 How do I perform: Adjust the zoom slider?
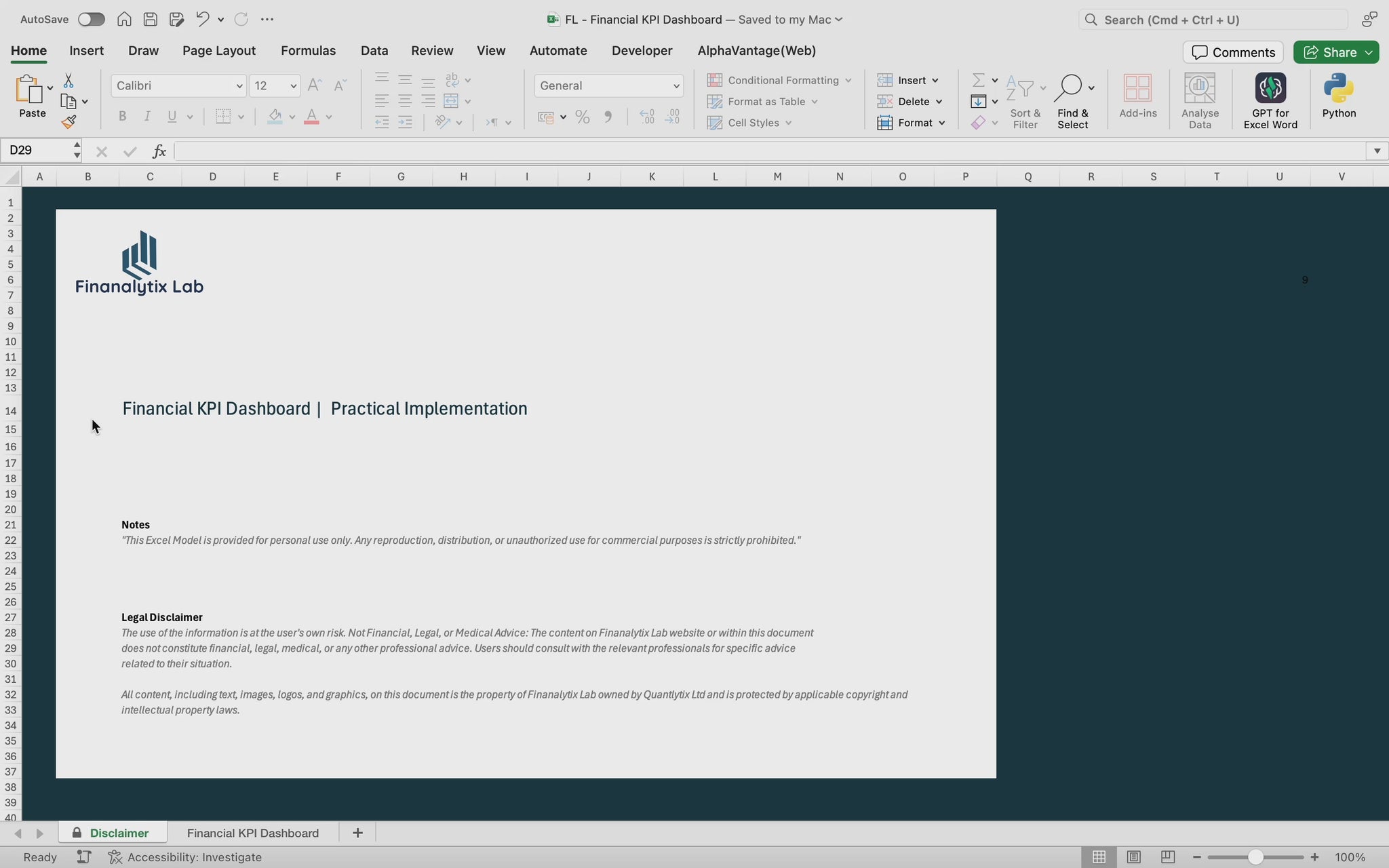click(1255, 857)
